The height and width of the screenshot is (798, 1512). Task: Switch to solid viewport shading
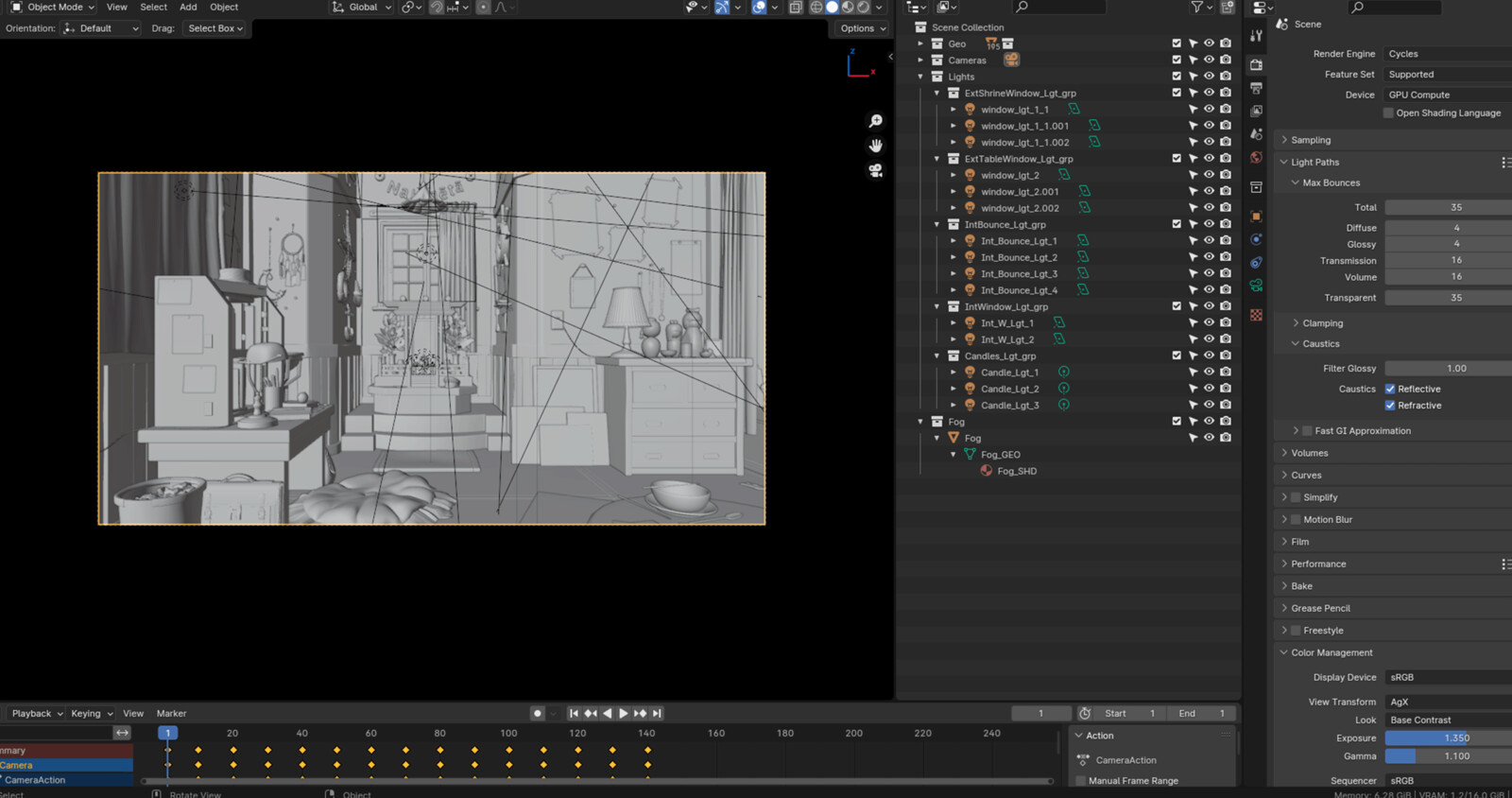[x=833, y=7]
